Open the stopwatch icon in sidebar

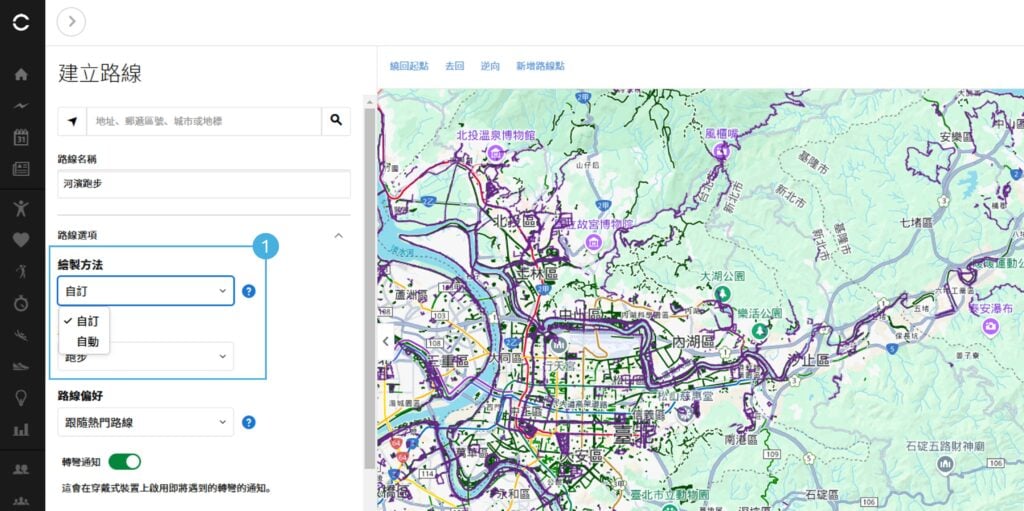tap(21, 303)
